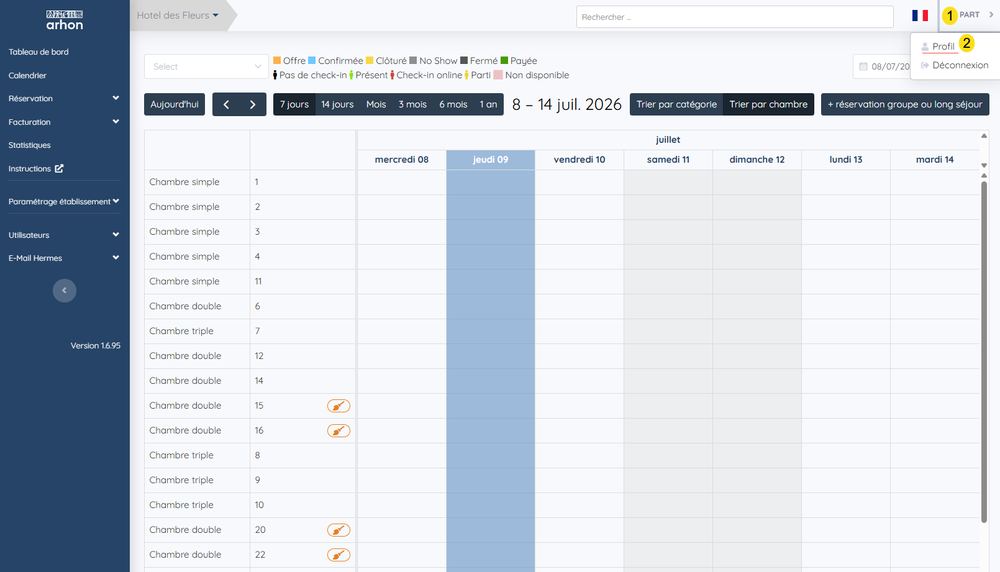This screenshot has height=572, width=1000.
Task: Click the samedi 11 column header
Action: [x=668, y=159]
